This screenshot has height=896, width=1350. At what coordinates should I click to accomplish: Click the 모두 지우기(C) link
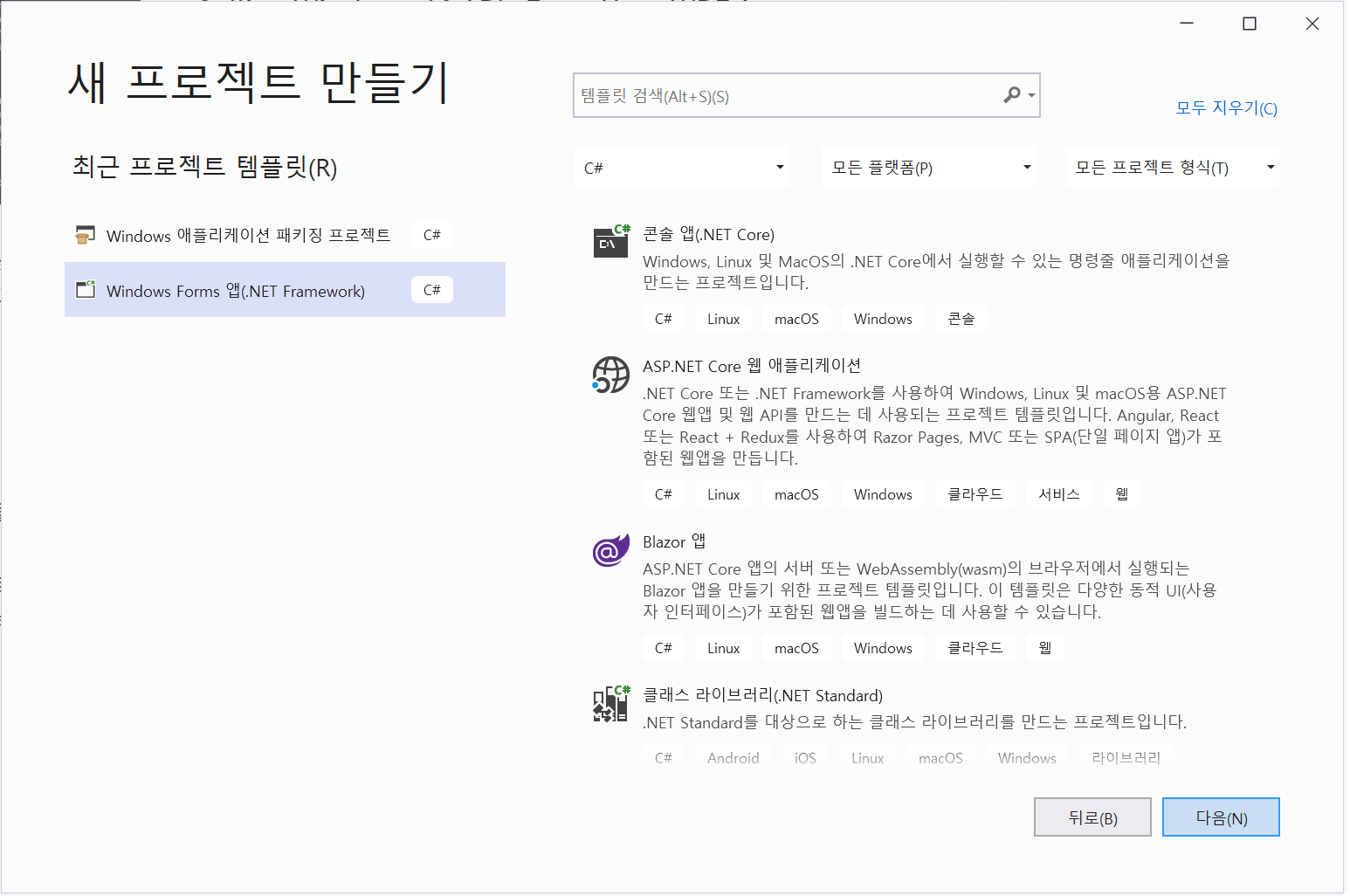pyautogui.click(x=1226, y=107)
